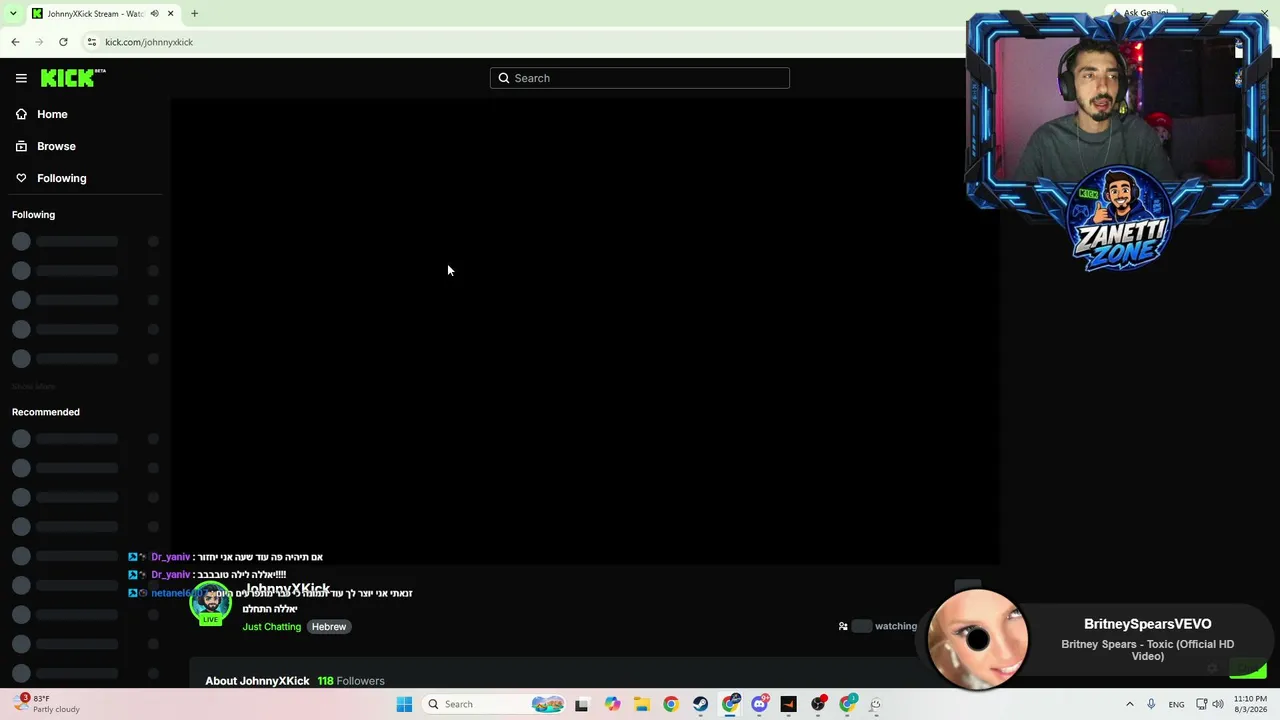Image resolution: width=1280 pixels, height=720 pixels.
Task: Go back with the browser back arrow
Action: (15, 42)
